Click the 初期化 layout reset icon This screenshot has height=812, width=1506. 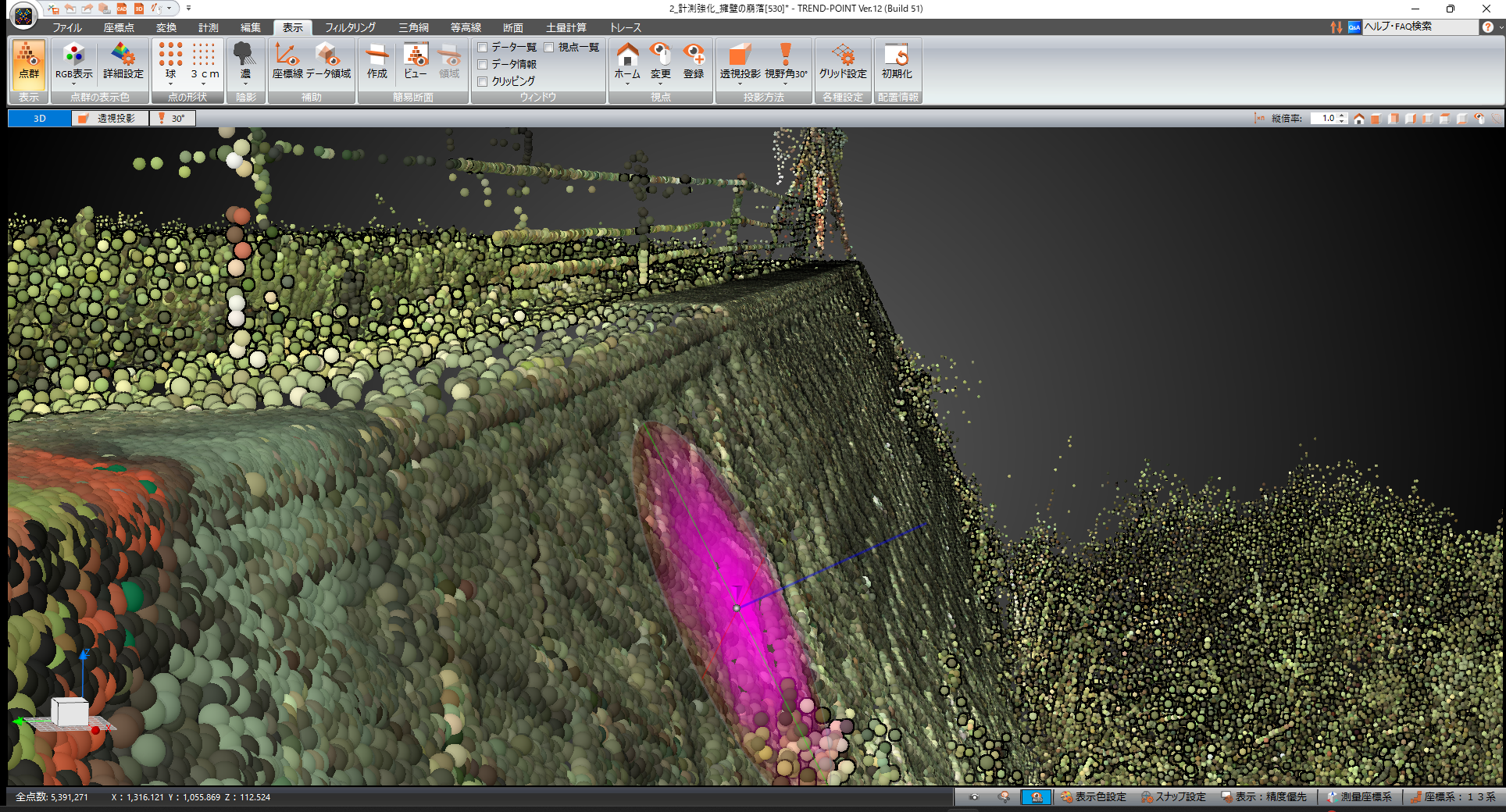pyautogui.click(x=897, y=62)
